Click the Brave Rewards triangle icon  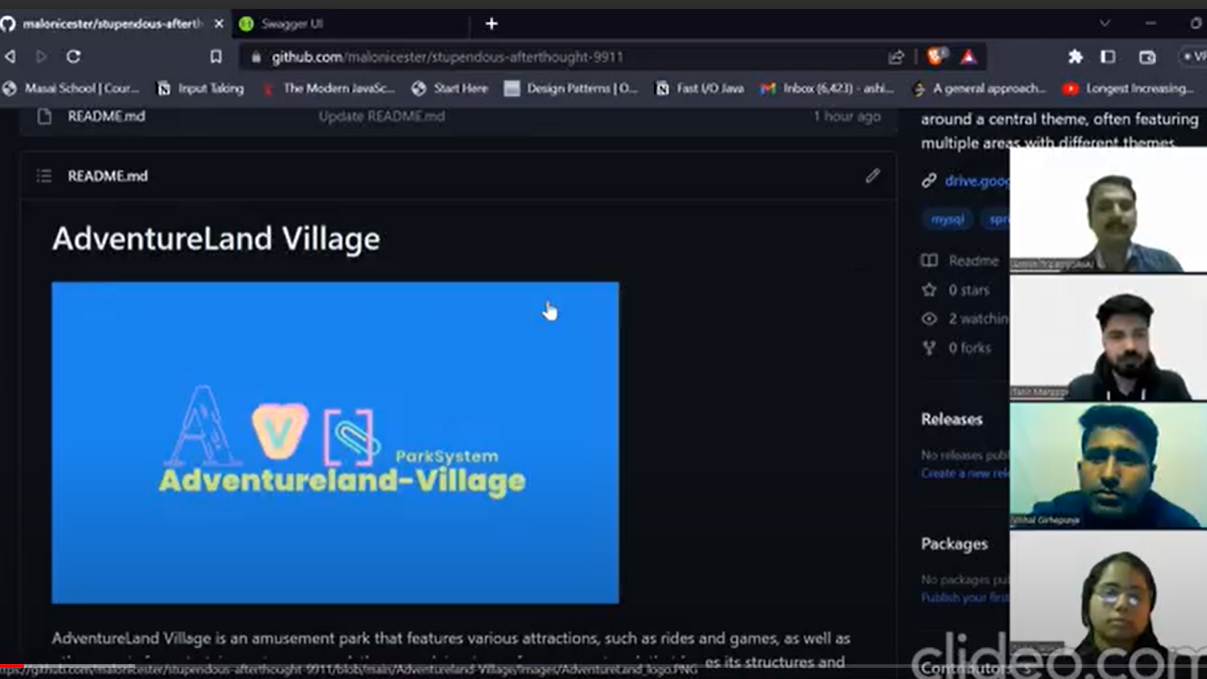(x=968, y=57)
